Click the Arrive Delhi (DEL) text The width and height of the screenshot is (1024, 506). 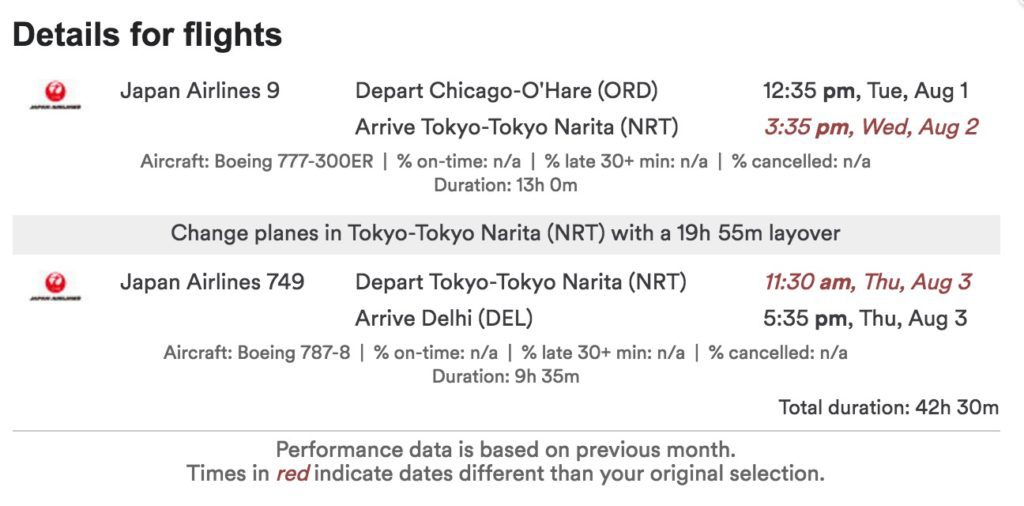[x=444, y=319]
